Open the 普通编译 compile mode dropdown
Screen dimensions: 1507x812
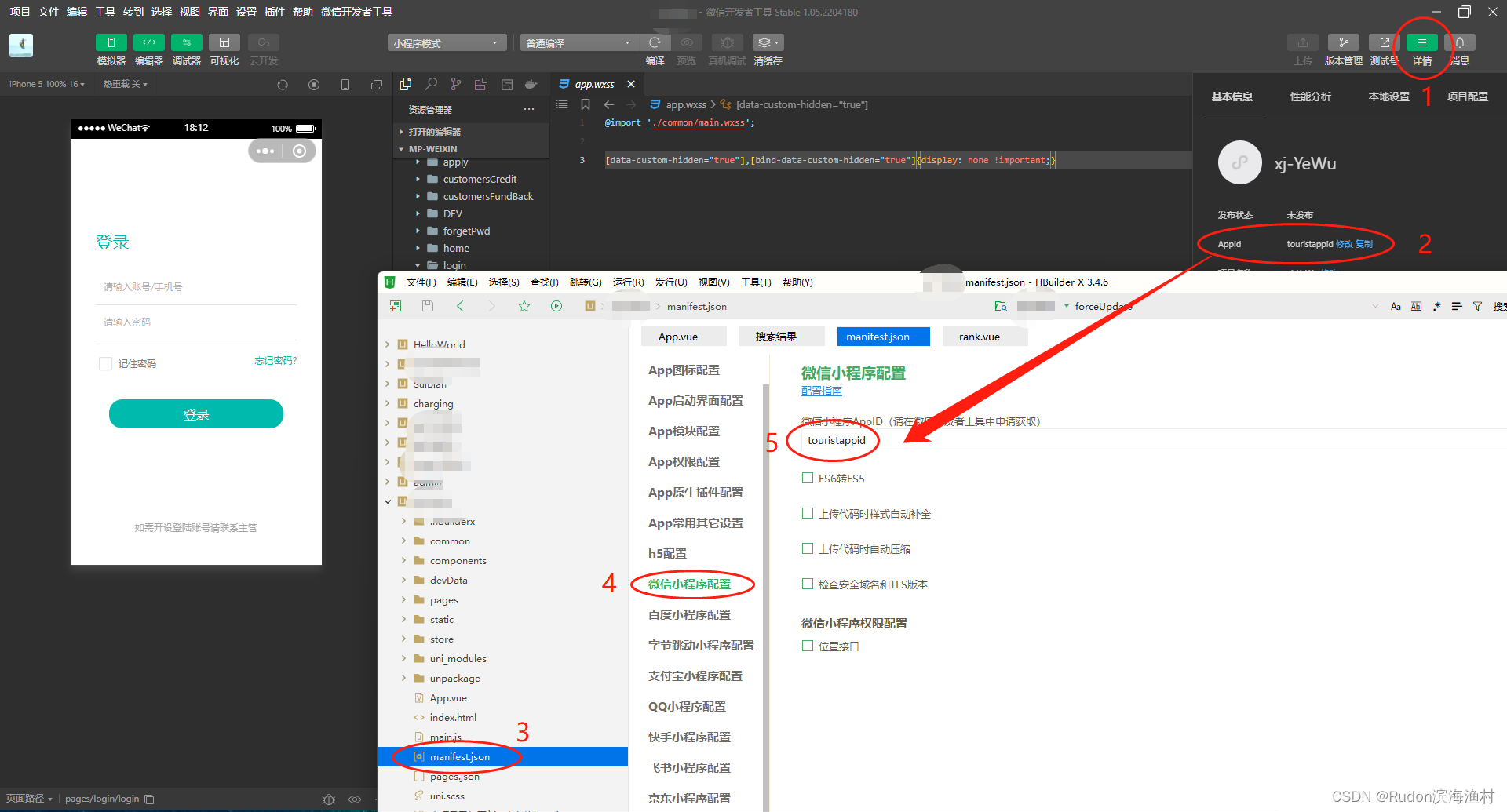[578, 42]
